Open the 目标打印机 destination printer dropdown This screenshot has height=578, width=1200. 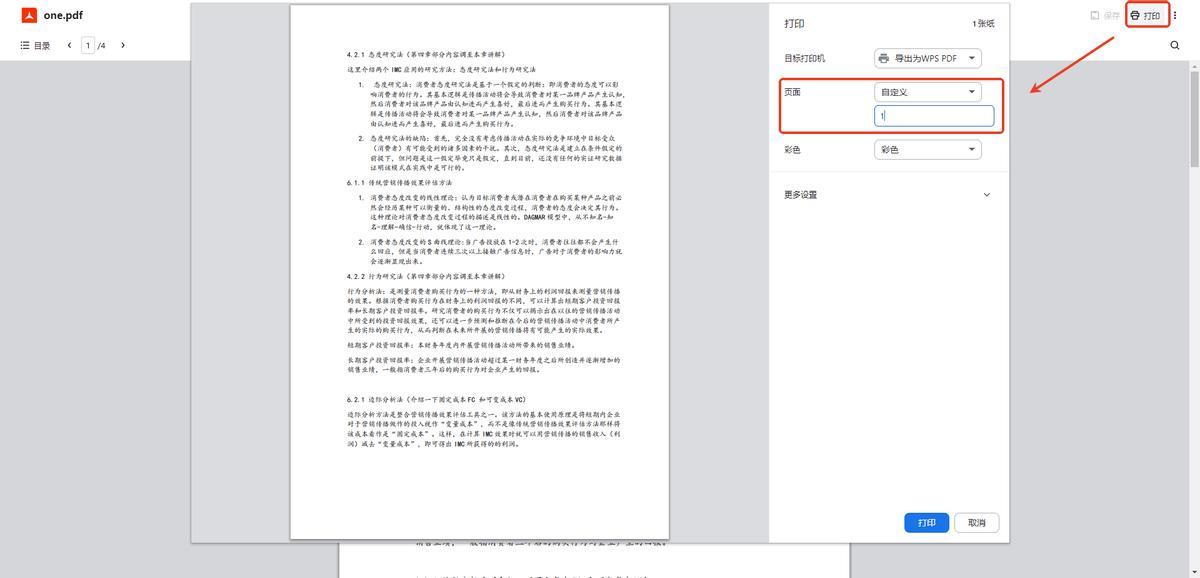tap(927, 59)
